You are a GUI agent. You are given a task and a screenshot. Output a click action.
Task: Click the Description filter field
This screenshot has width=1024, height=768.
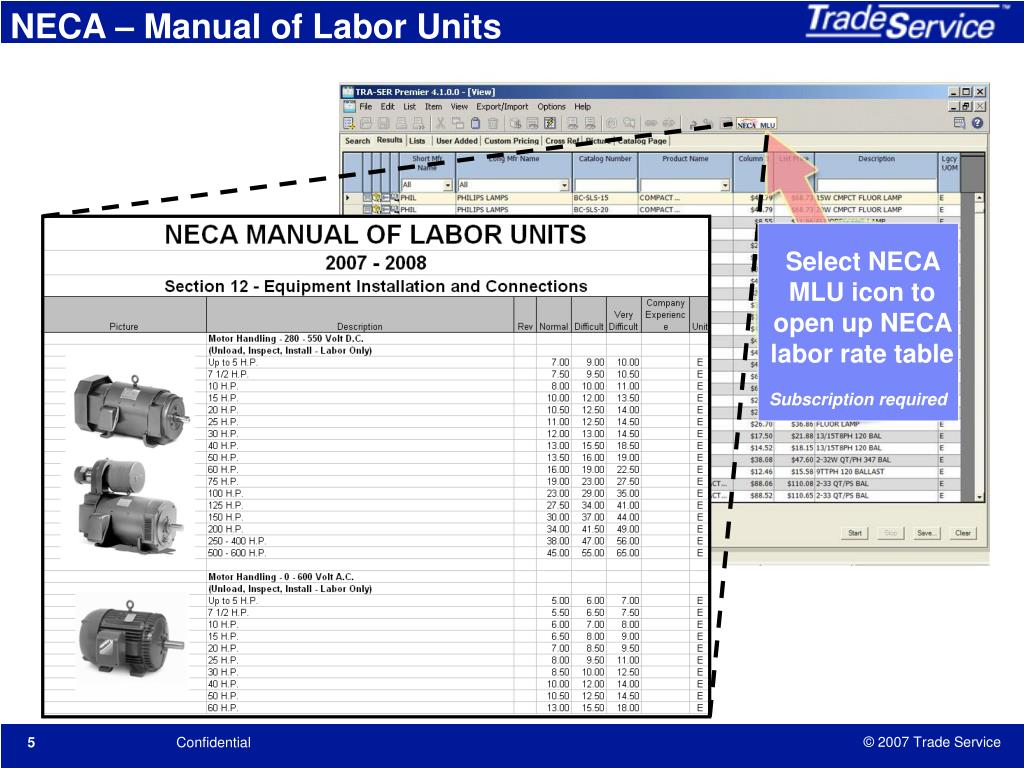[876, 185]
